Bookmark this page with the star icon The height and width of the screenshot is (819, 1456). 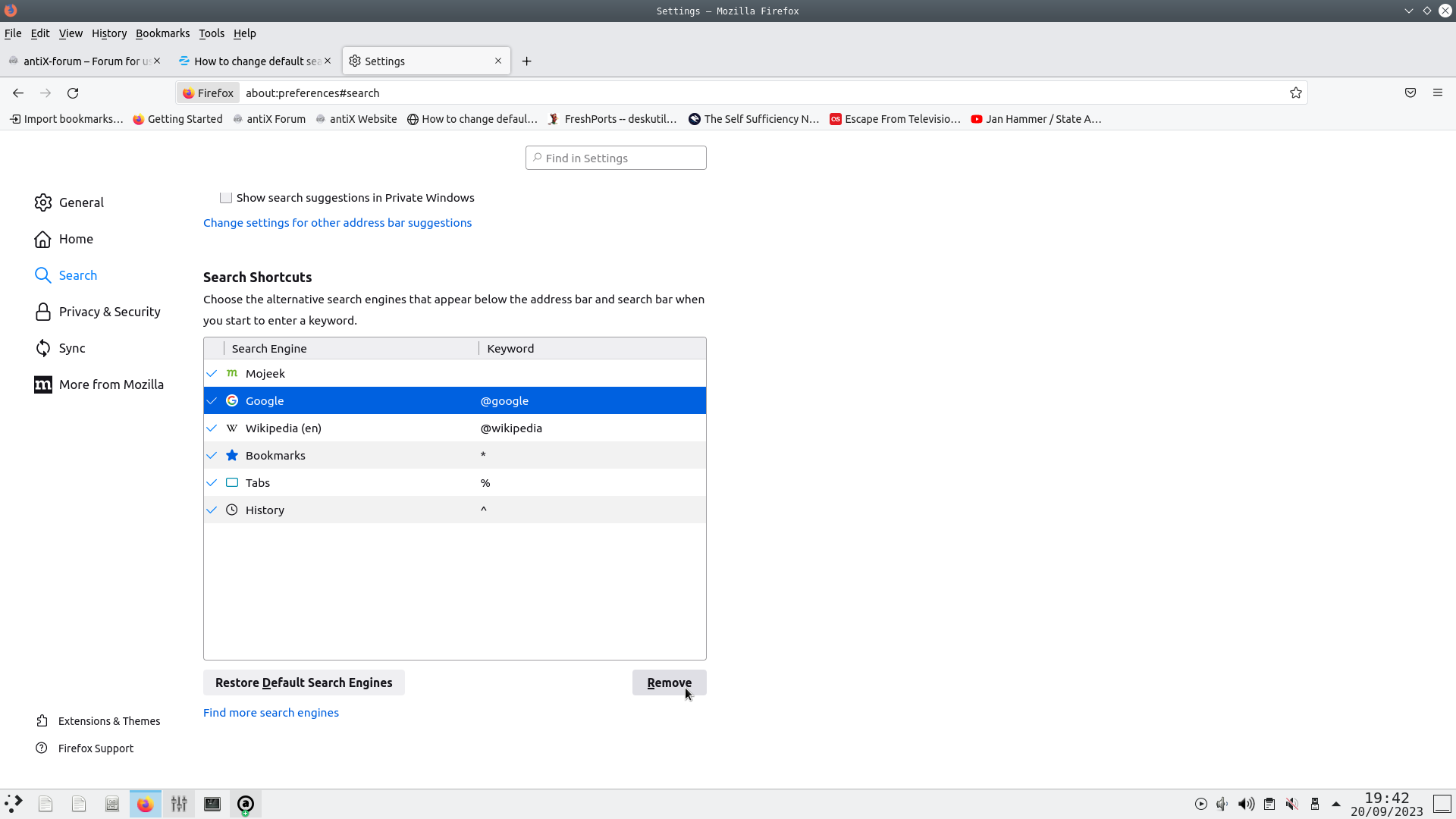(x=1296, y=93)
